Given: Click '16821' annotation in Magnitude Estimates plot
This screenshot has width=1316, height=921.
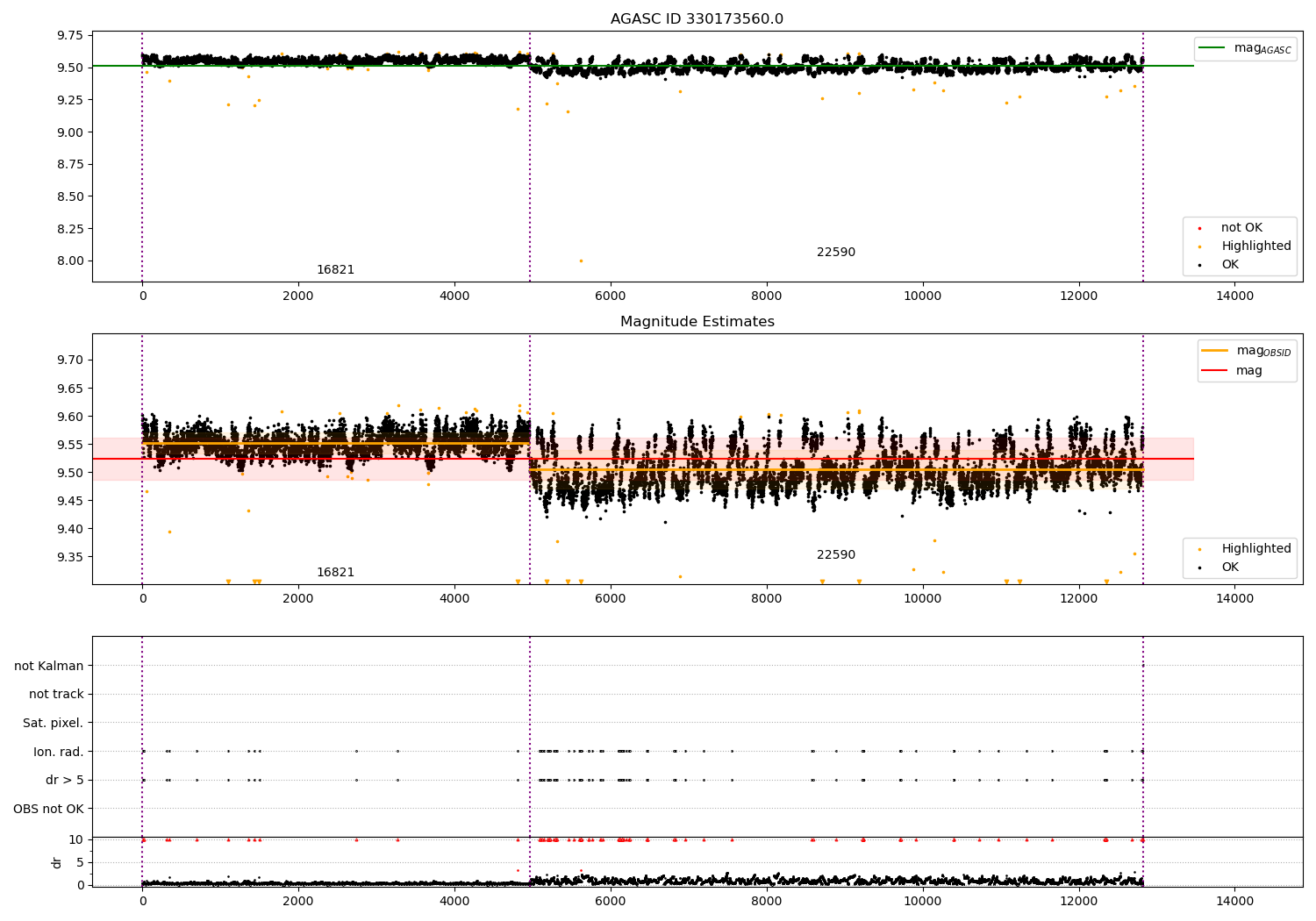Looking at the screenshot, I should [335, 573].
